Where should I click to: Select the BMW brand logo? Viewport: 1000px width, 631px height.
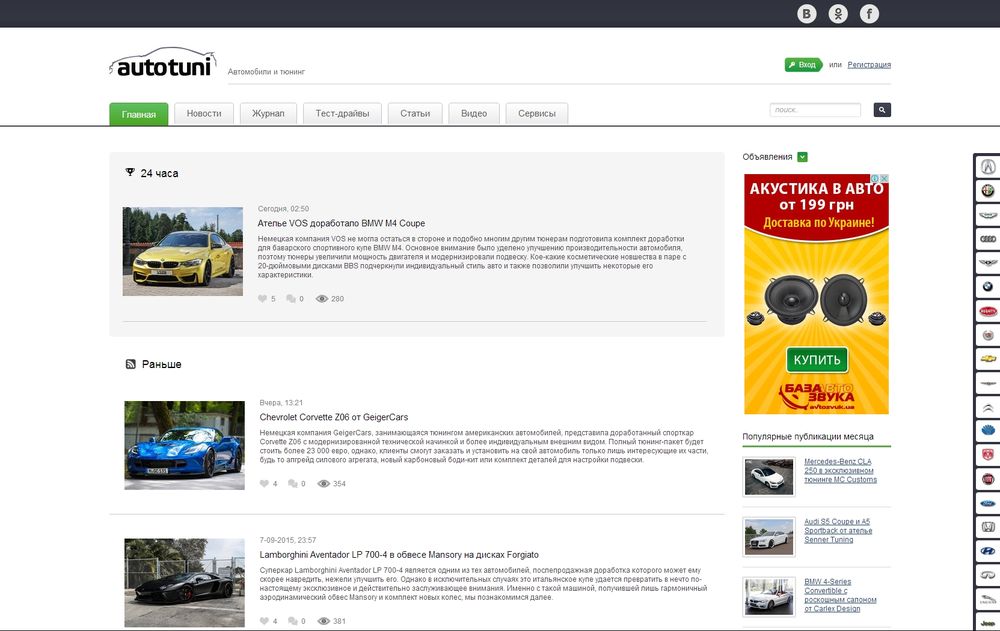coord(988,287)
